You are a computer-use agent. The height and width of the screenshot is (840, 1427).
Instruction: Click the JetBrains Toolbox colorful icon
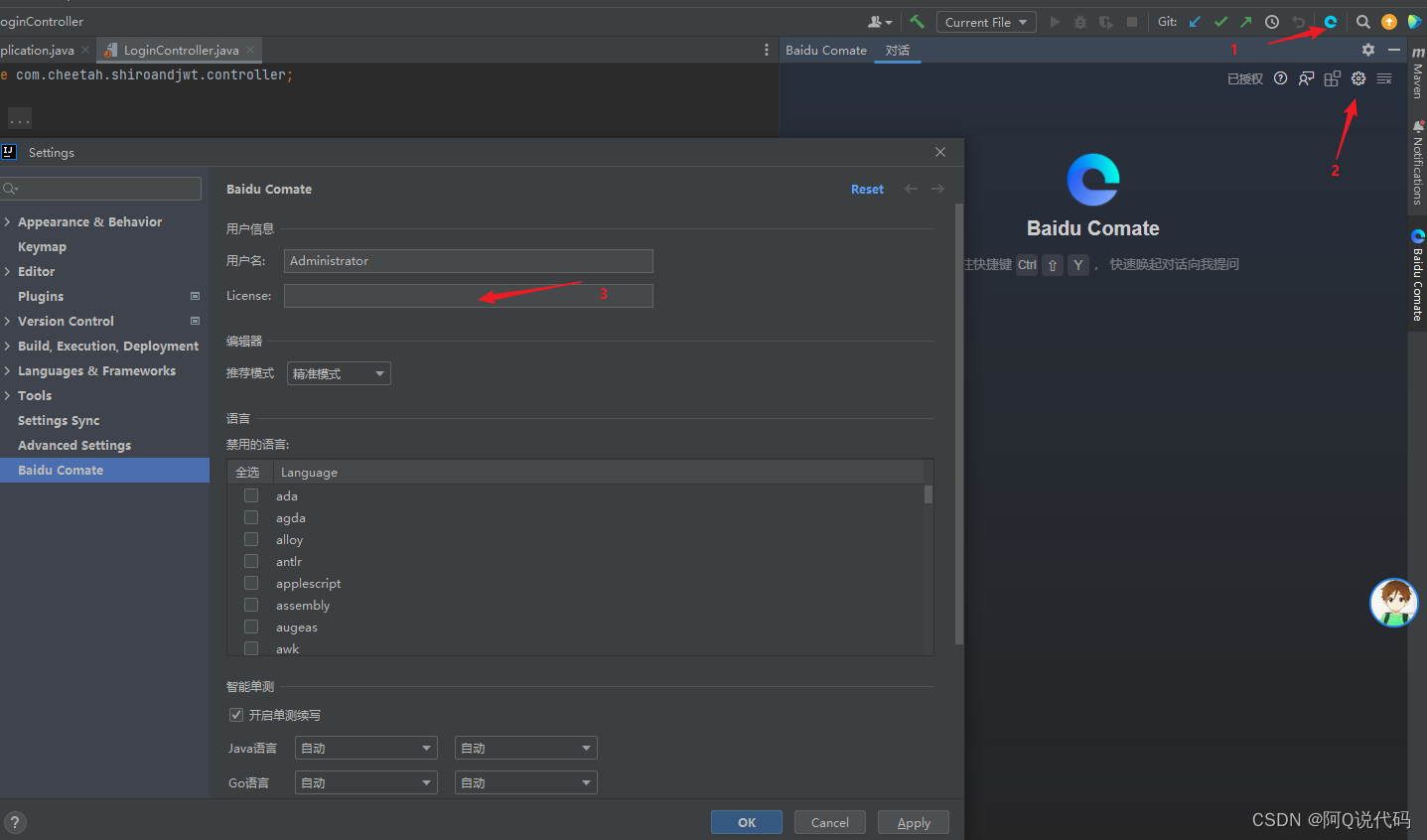(1414, 22)
